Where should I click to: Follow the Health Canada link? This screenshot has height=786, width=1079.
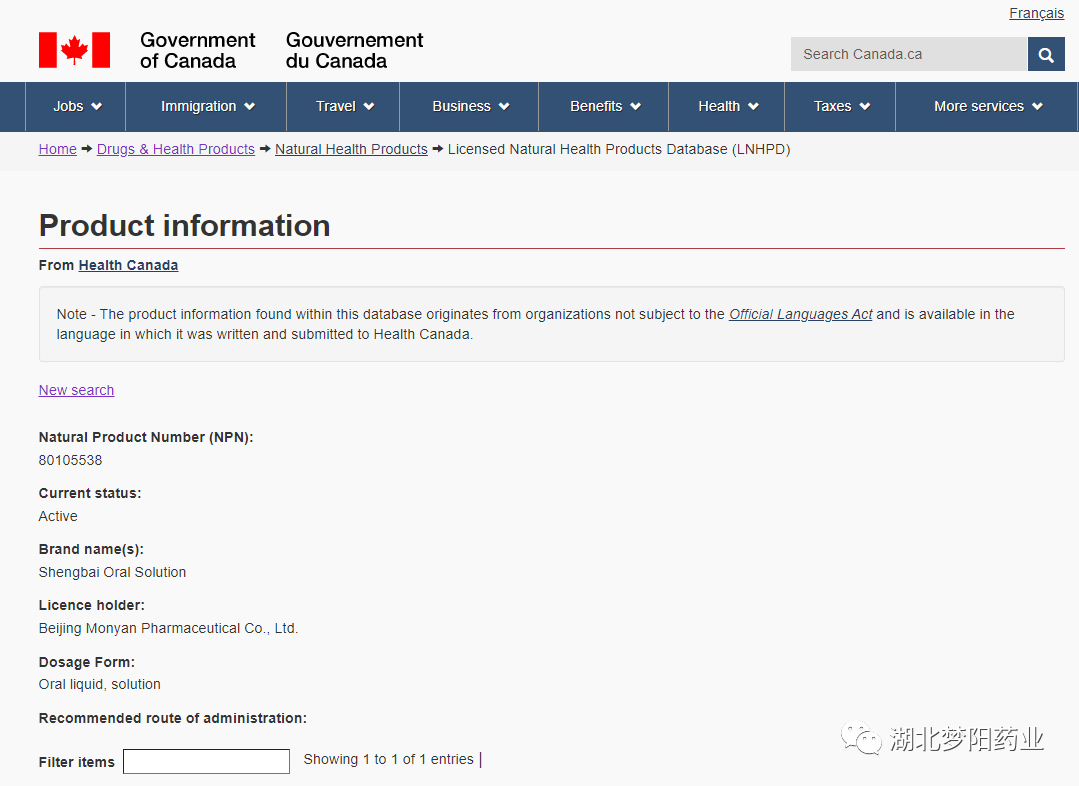[128, 265]
